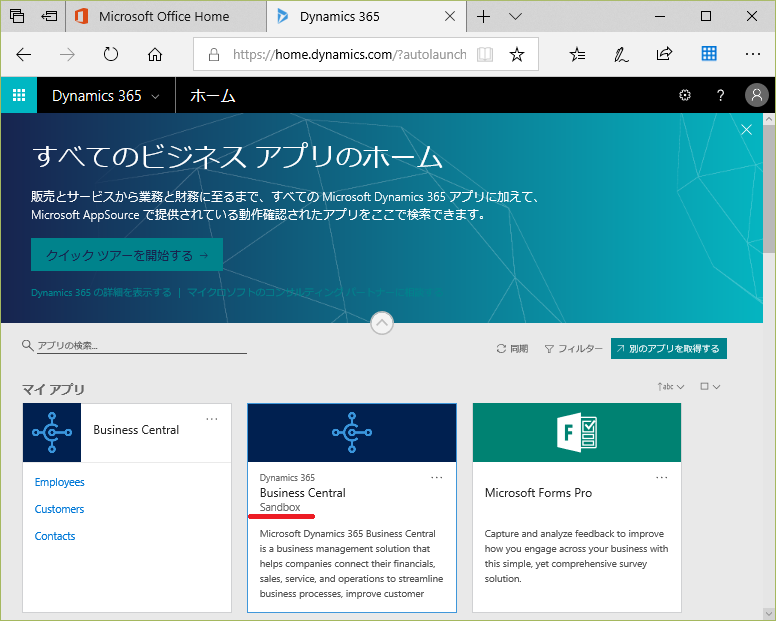Viewport: 776px width, 621px height.
Task: Go to browser home page icon
Action: coord(155,54)
